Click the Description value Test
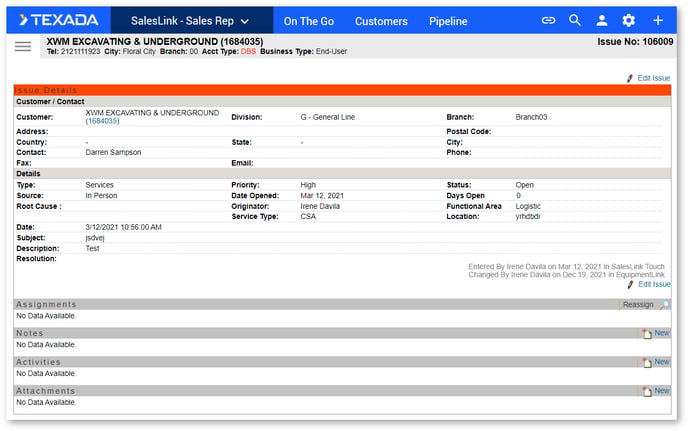 pyautogui.click(x=92, y=248)
